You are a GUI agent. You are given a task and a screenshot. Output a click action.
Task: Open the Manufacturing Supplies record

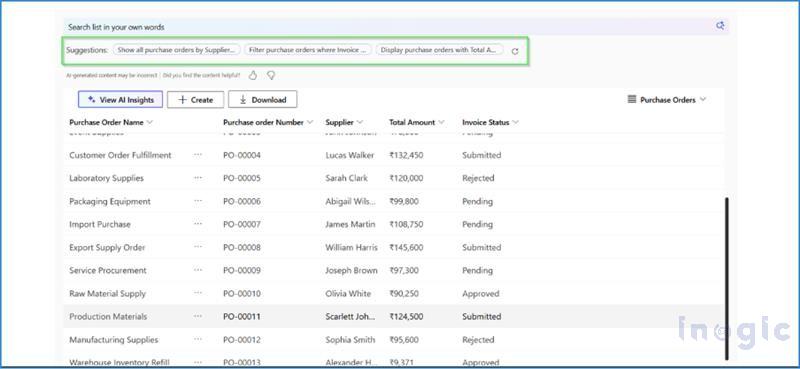114,339
